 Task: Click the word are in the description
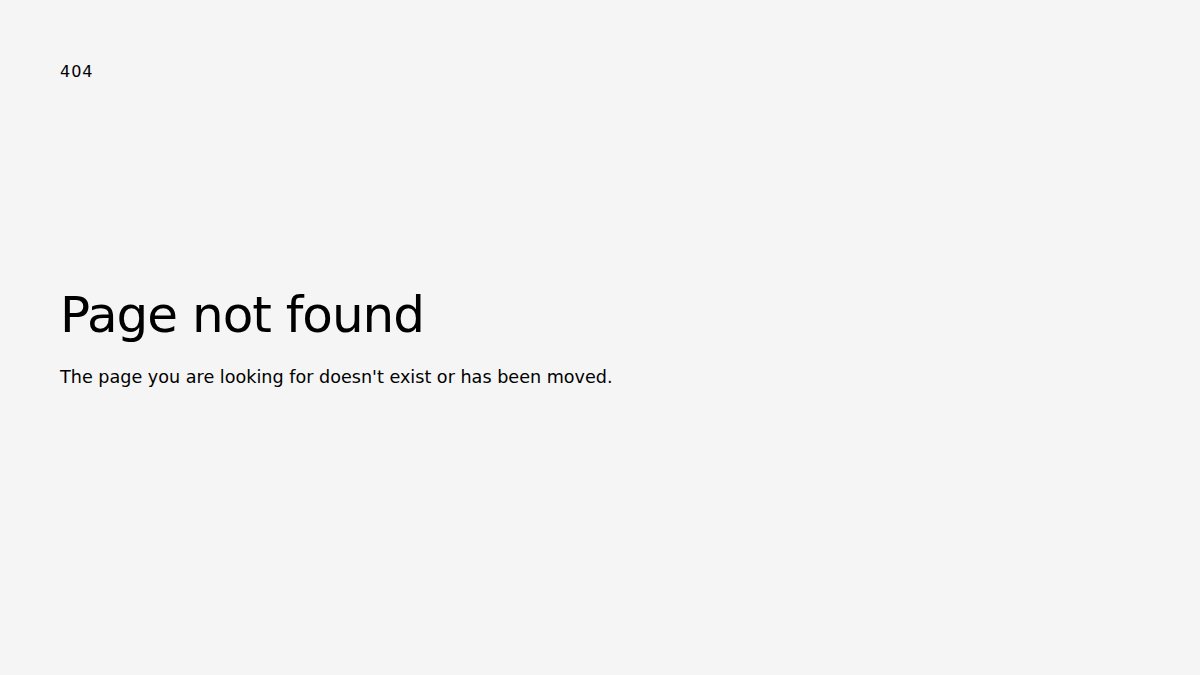200,379
